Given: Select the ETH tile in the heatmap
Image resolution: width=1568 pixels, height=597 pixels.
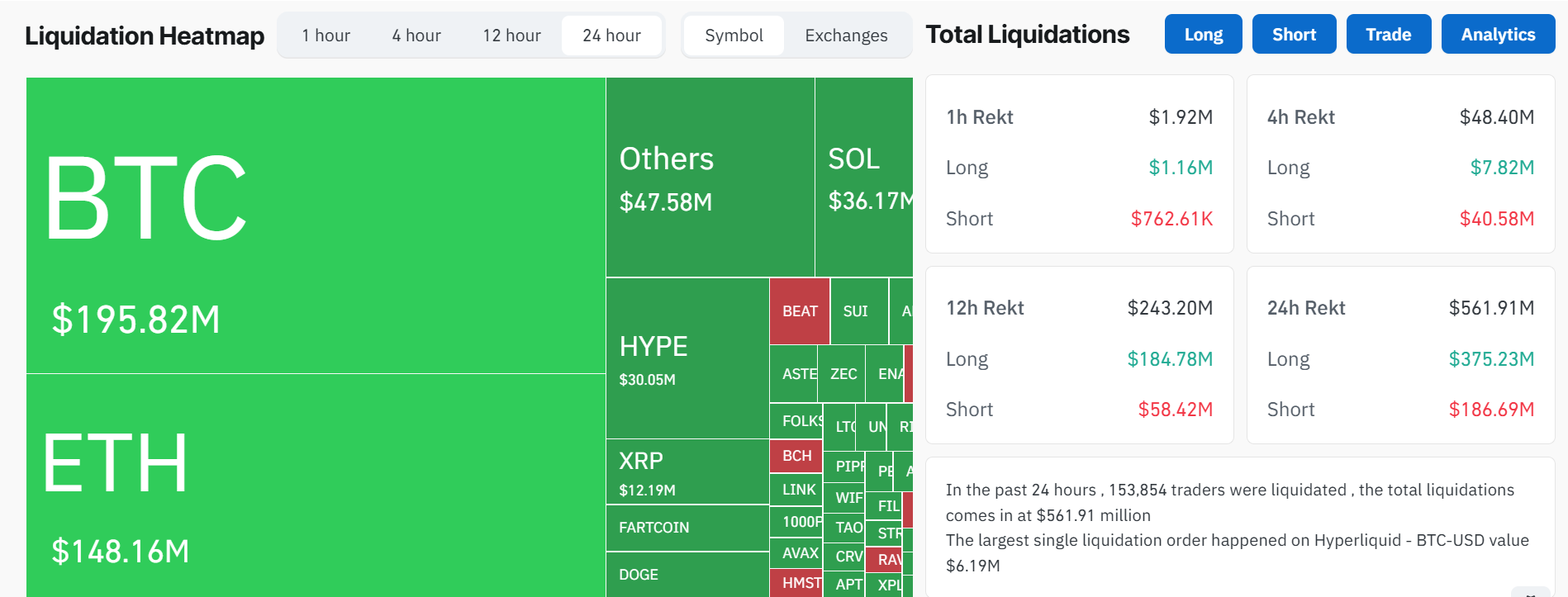Looking at the screenshot, I should pos(314,487).
